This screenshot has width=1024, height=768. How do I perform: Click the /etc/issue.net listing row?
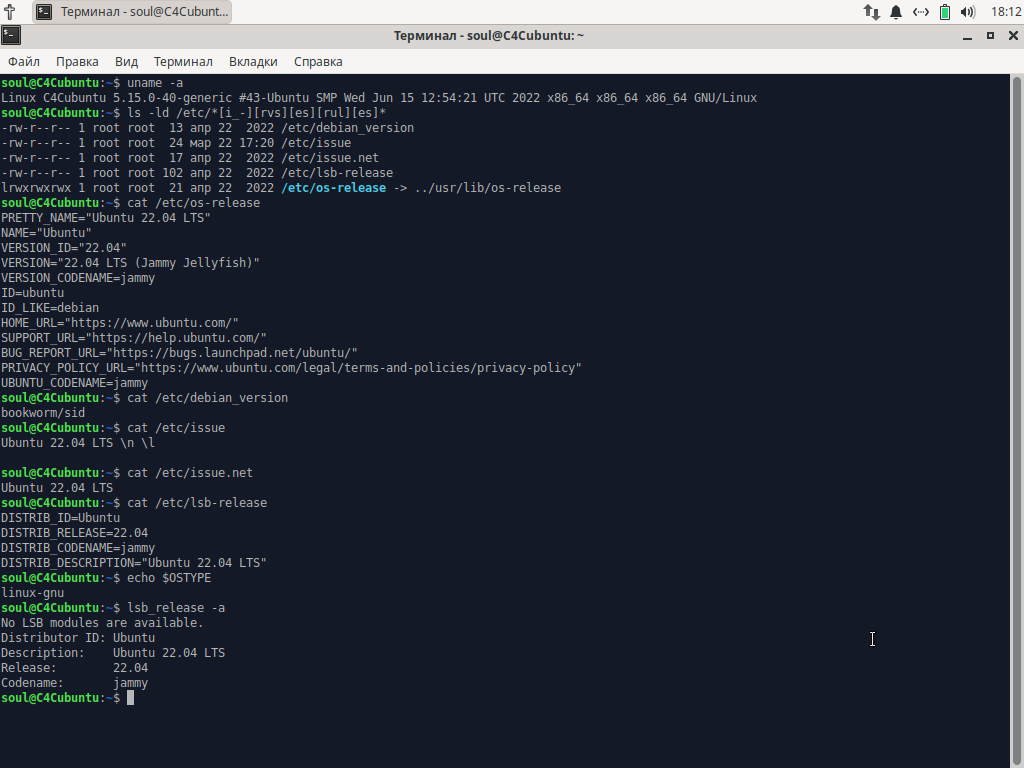click(x=189, y=158)
